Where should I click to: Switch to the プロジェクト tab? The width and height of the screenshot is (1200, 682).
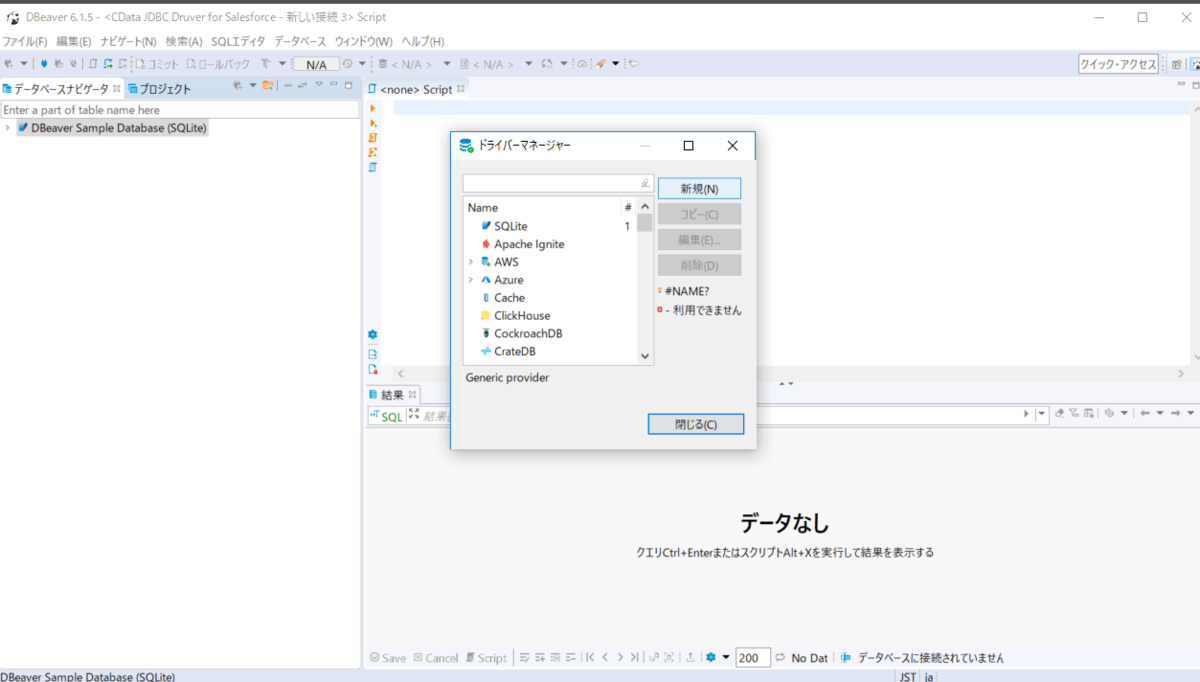pyautogui.click(x=159, y=89)
